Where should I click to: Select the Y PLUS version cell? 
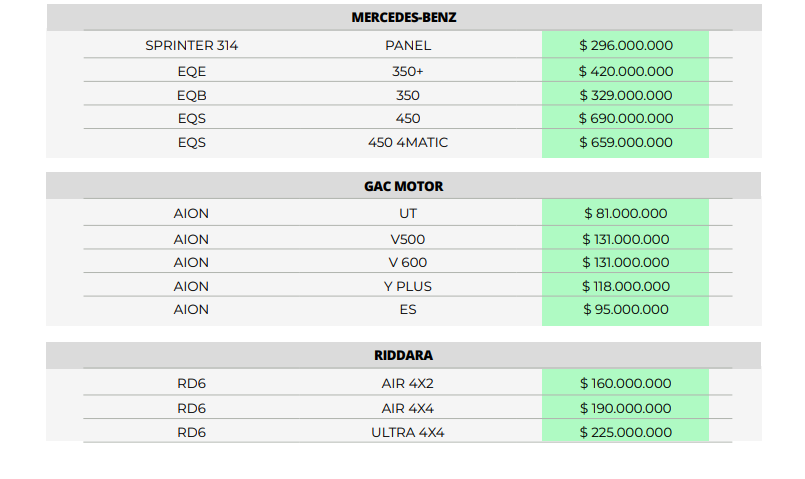point(408,286)
